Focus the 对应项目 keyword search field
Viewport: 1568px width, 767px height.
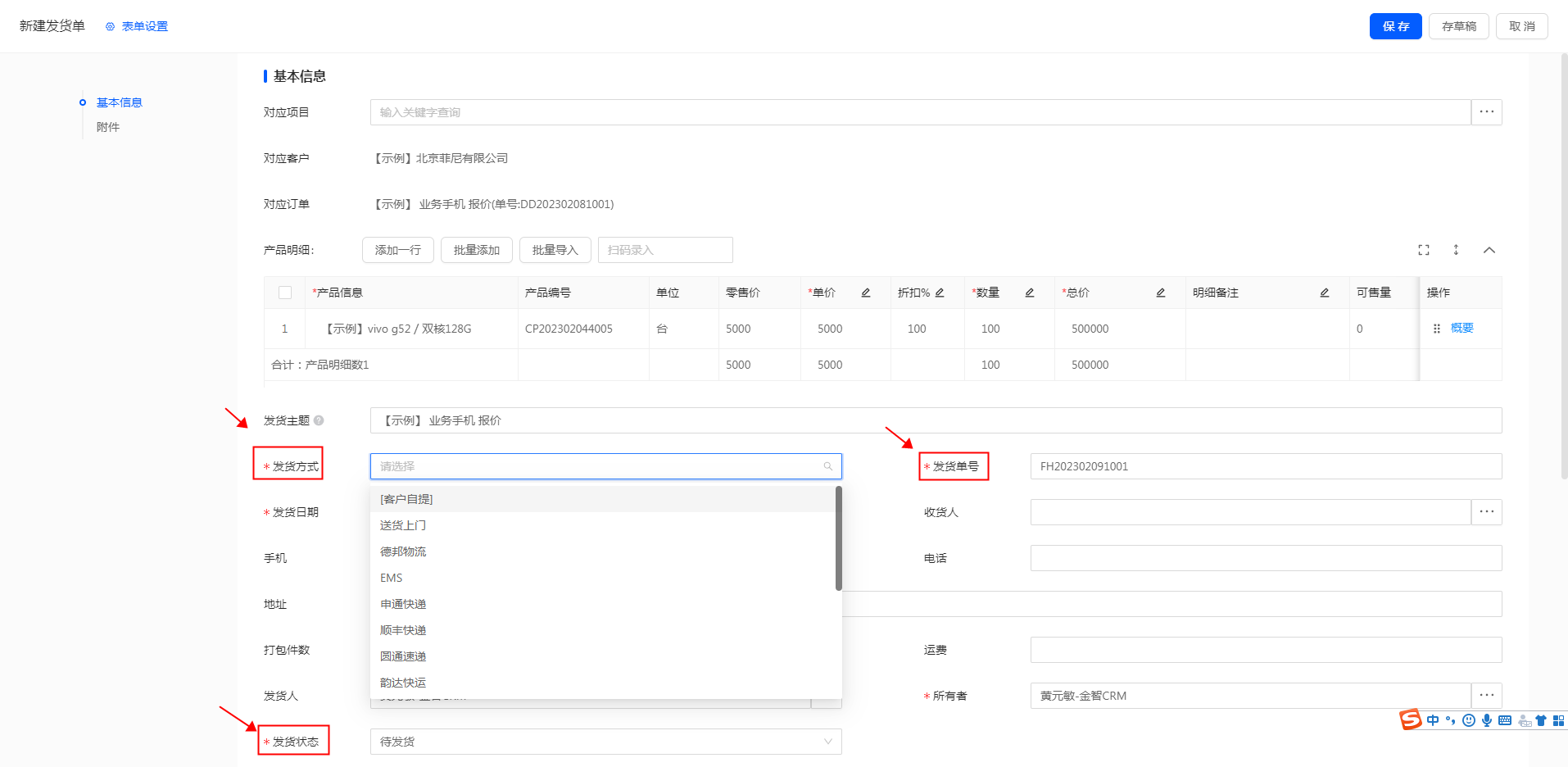pyautogui.click(x=920, y=112)
